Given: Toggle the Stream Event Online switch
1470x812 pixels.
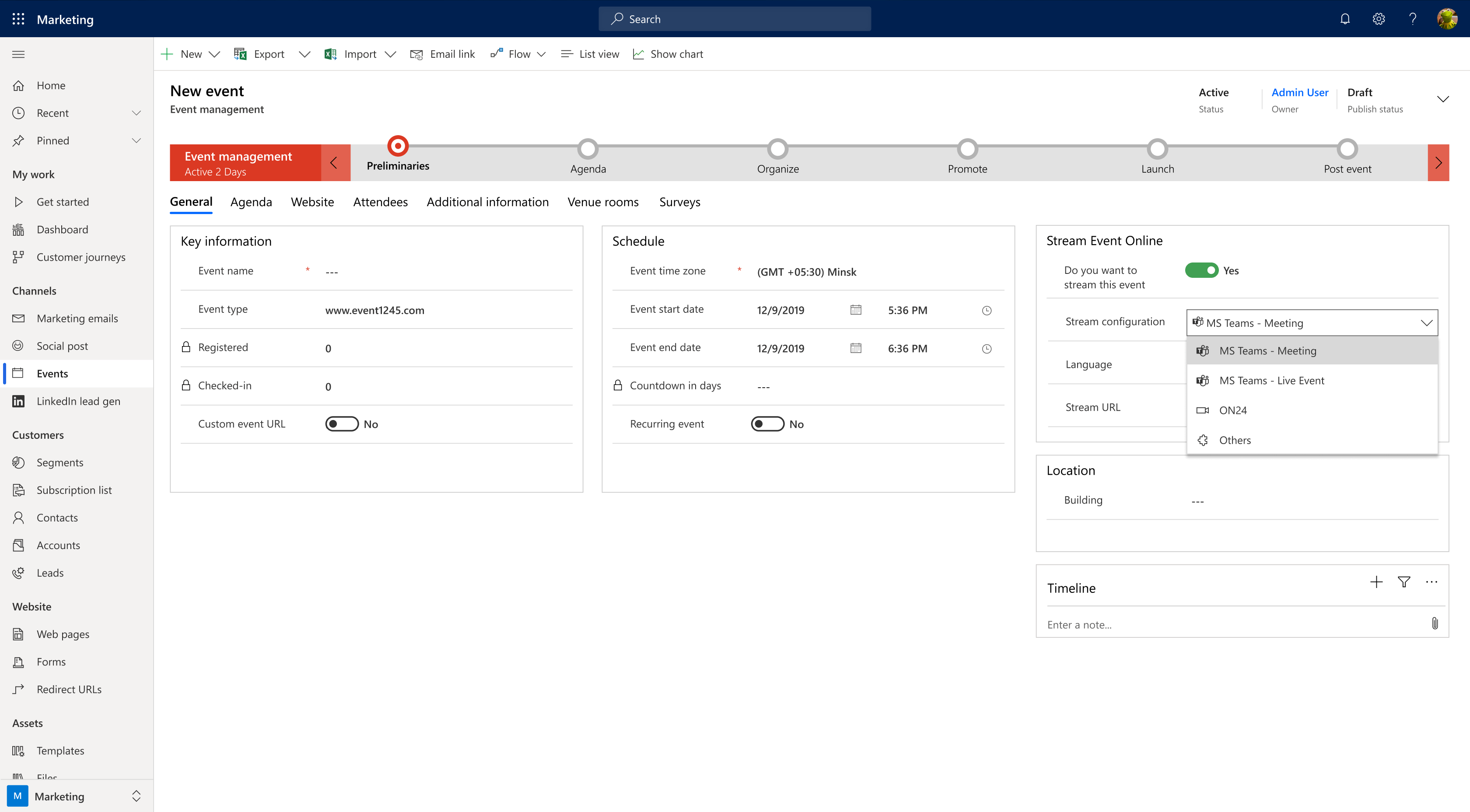Looking at the screenshot, I should (1200, 270).
